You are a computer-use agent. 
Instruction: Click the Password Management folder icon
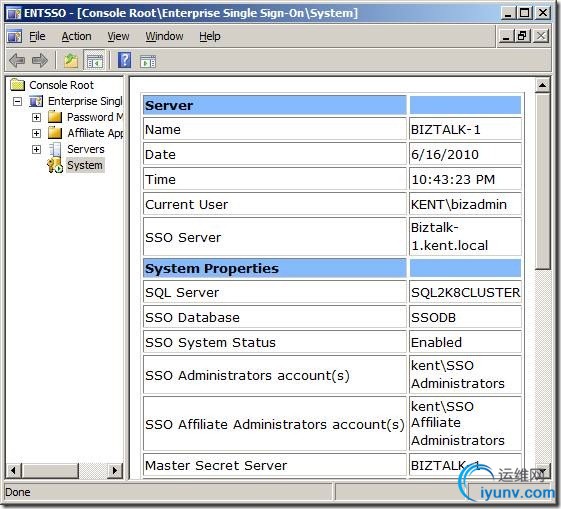pyautogui.click(x=55, y=117)
